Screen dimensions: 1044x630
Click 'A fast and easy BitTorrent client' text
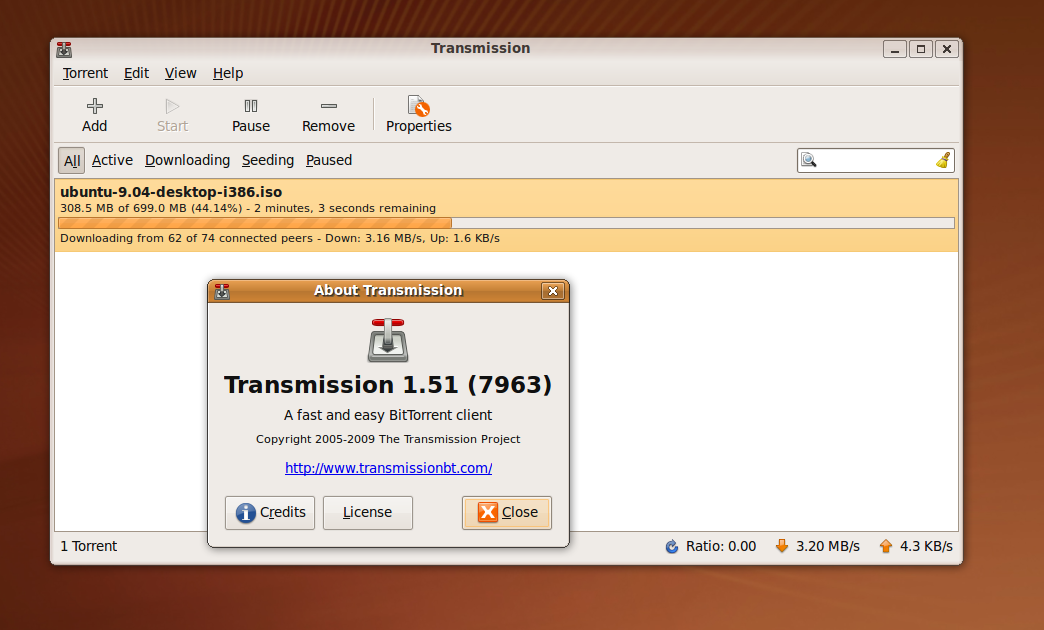(x=388, y=415)
